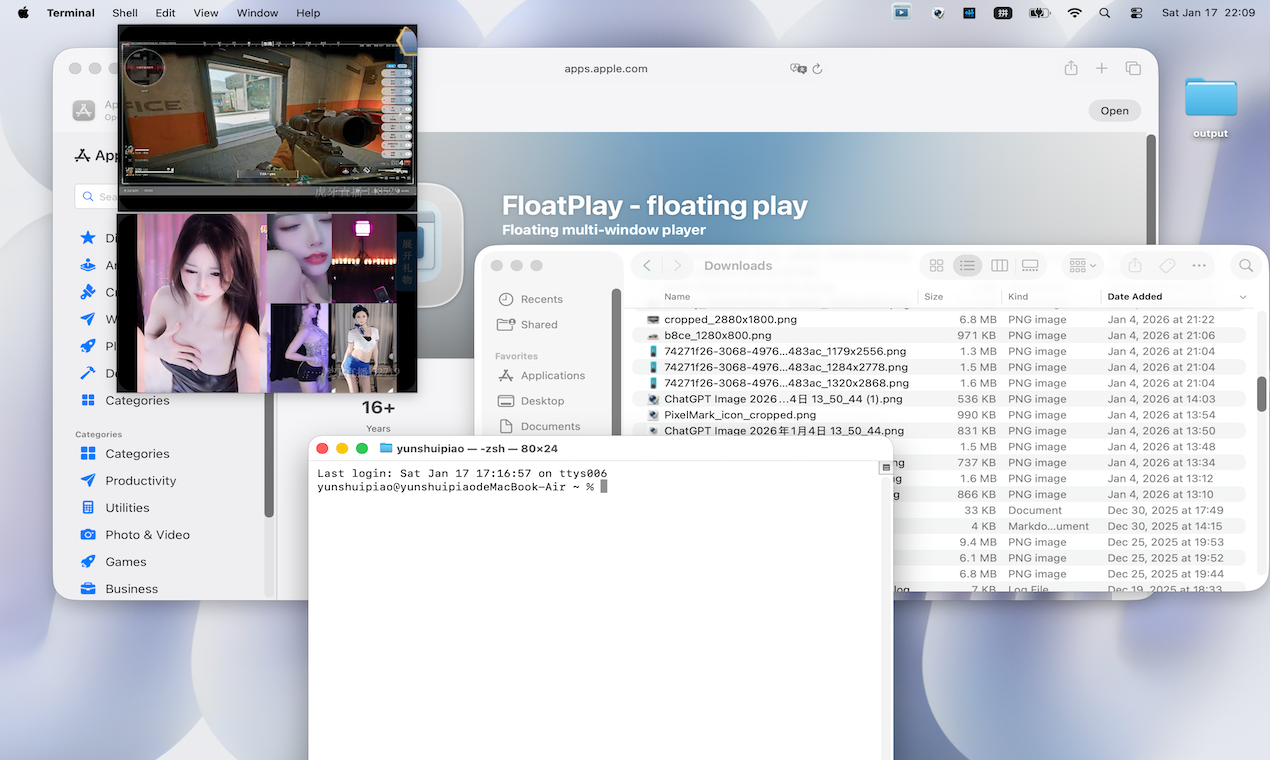Image resolution: width=1270 pixels, height=760 pixels.
Task: Open Finder more actions ellipsis menu
Action: click(1199, 265)
